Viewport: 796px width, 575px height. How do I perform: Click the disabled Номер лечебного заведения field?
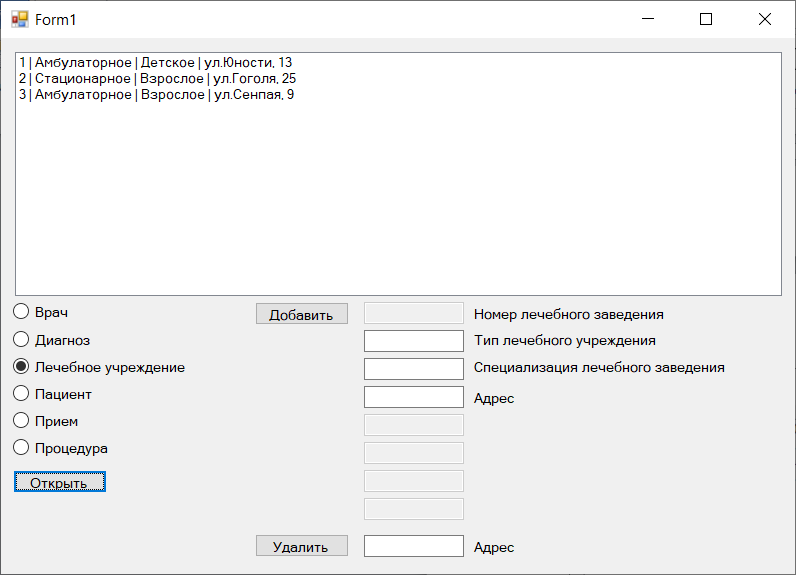click(414, 313)
